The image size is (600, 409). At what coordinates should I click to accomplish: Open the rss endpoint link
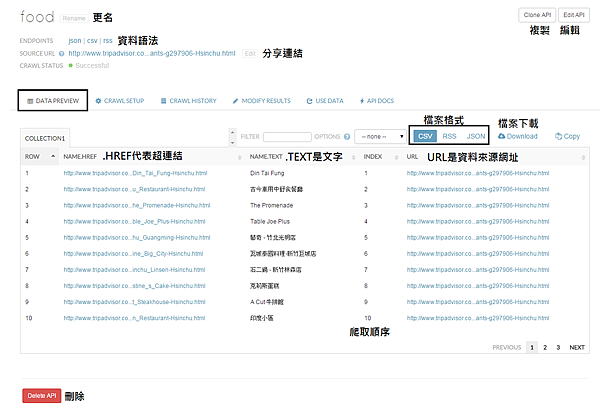[108, 41]
